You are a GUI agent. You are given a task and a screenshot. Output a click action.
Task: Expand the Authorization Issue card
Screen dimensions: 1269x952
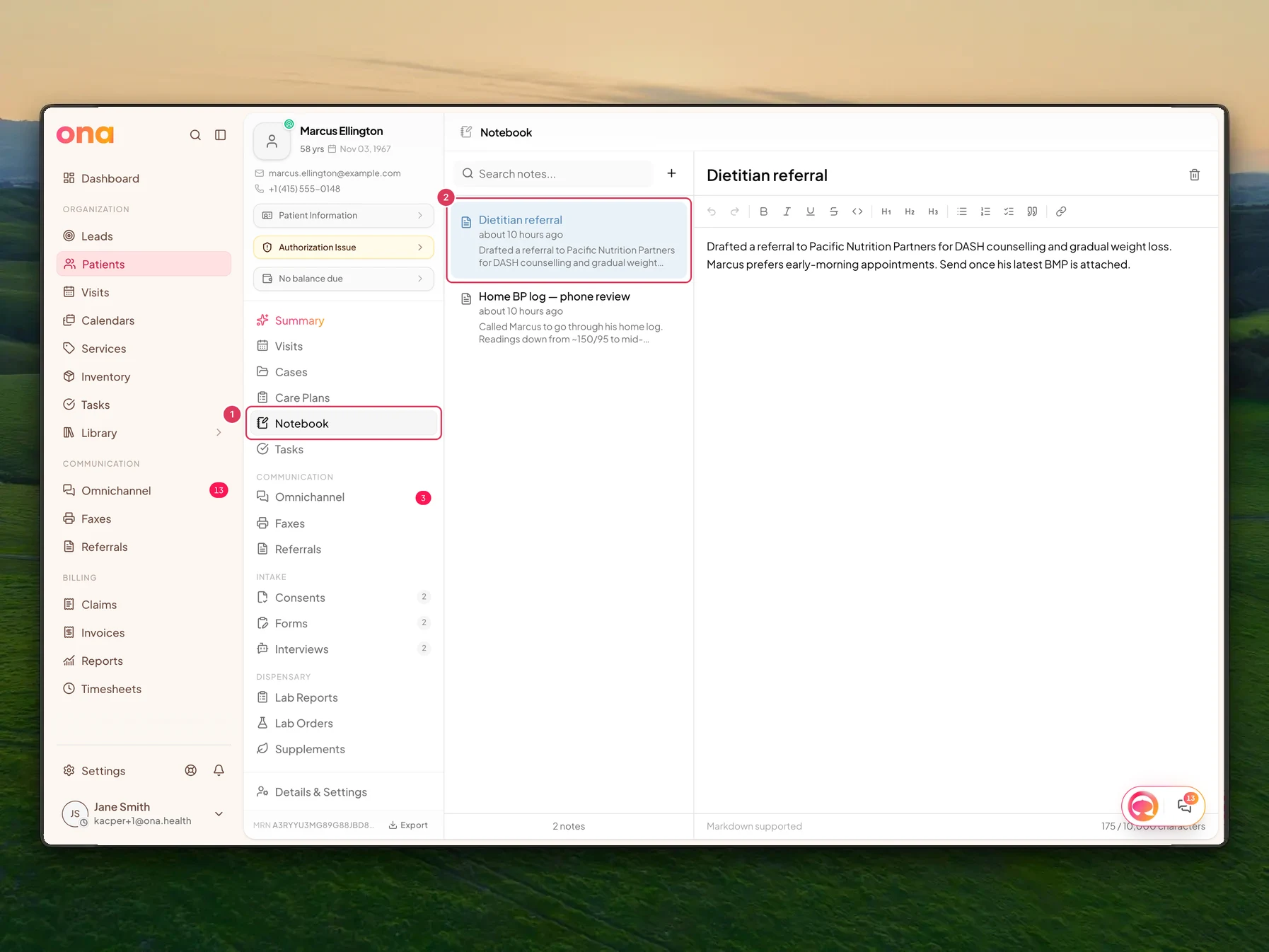click(x=344, y=248)
